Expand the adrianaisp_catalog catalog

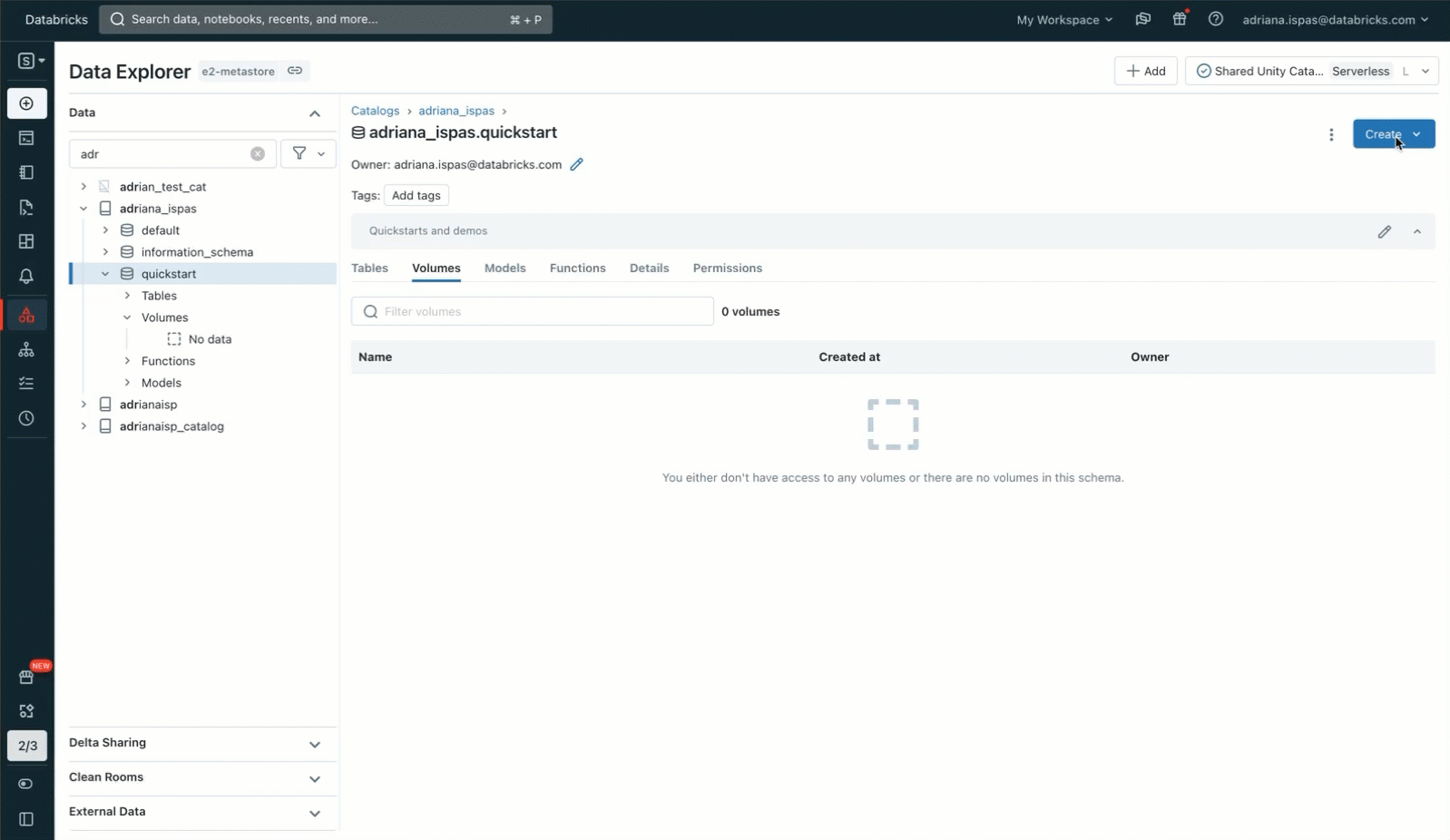(x=83, y=426)
